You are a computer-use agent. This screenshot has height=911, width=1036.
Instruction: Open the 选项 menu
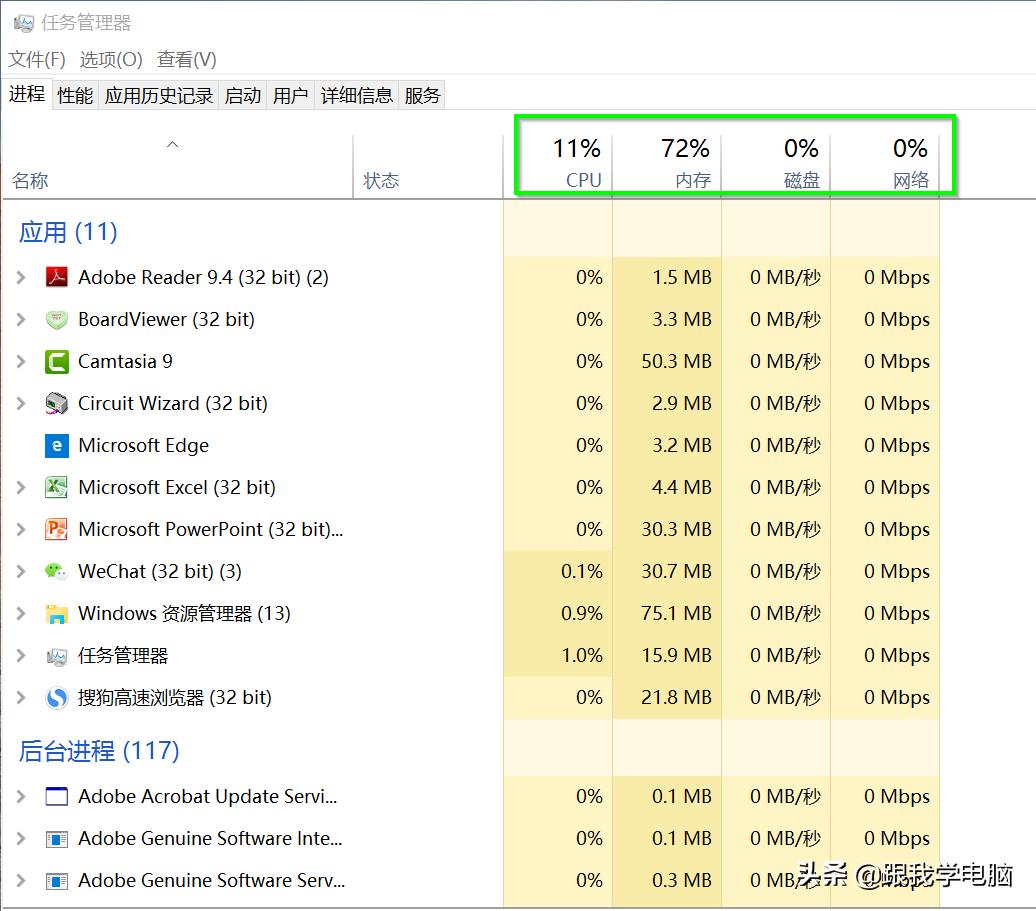click(x=111, y=59)
